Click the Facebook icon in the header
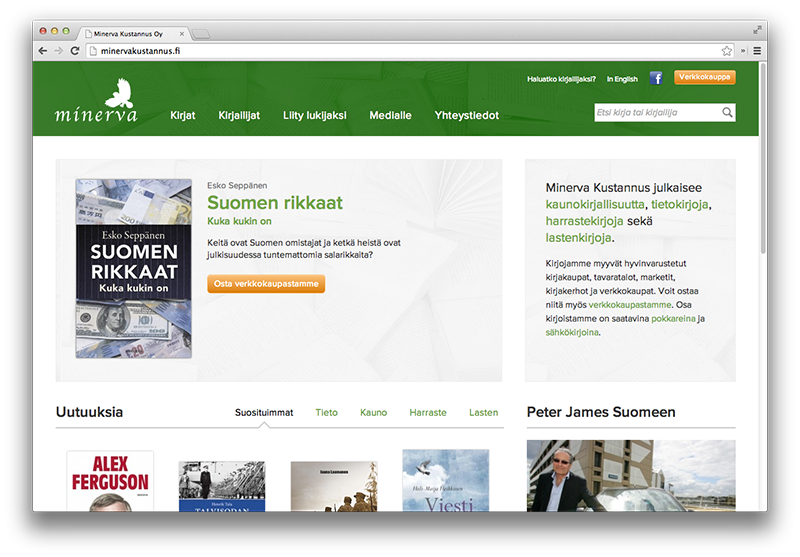Viewport: 800px width, 557px height. pos(656,78)
